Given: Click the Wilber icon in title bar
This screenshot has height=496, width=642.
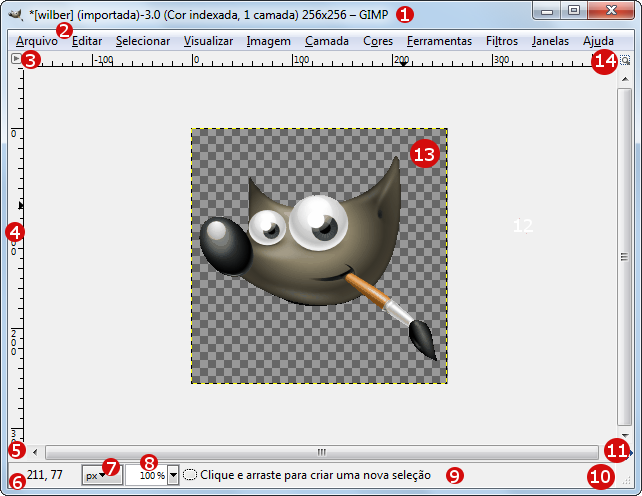Looking at the screenshot, I should (x=16, y=15).
